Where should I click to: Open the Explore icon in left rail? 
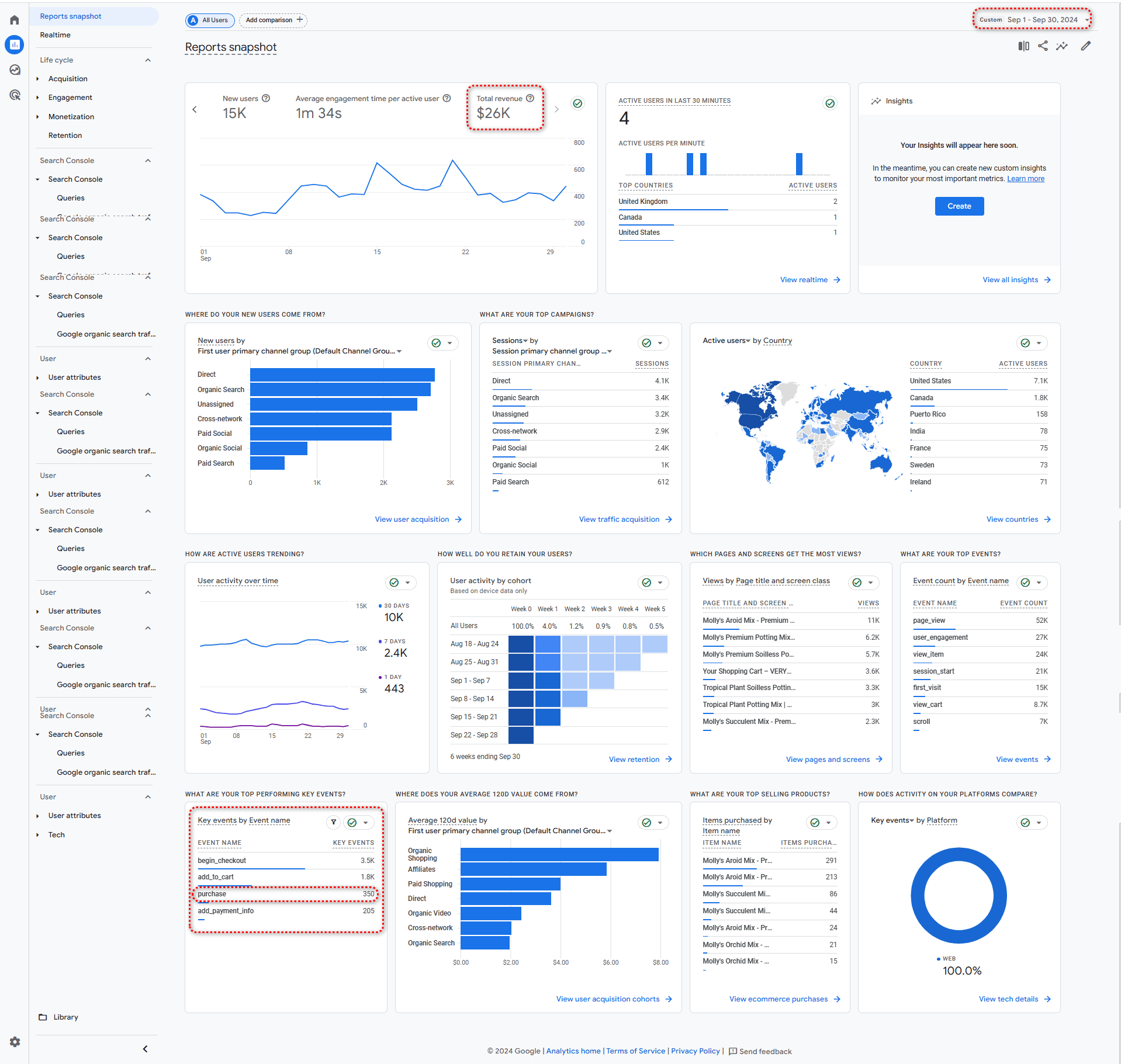15,70
